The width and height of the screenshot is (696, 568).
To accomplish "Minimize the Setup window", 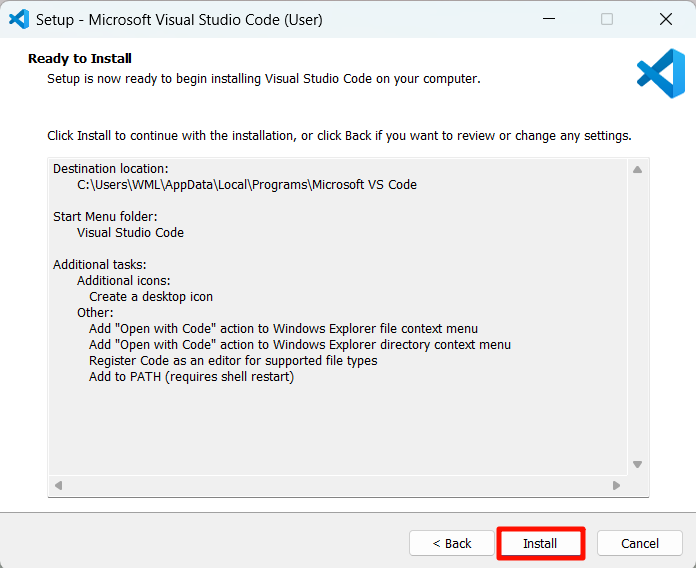I will [x=548, y=19].
